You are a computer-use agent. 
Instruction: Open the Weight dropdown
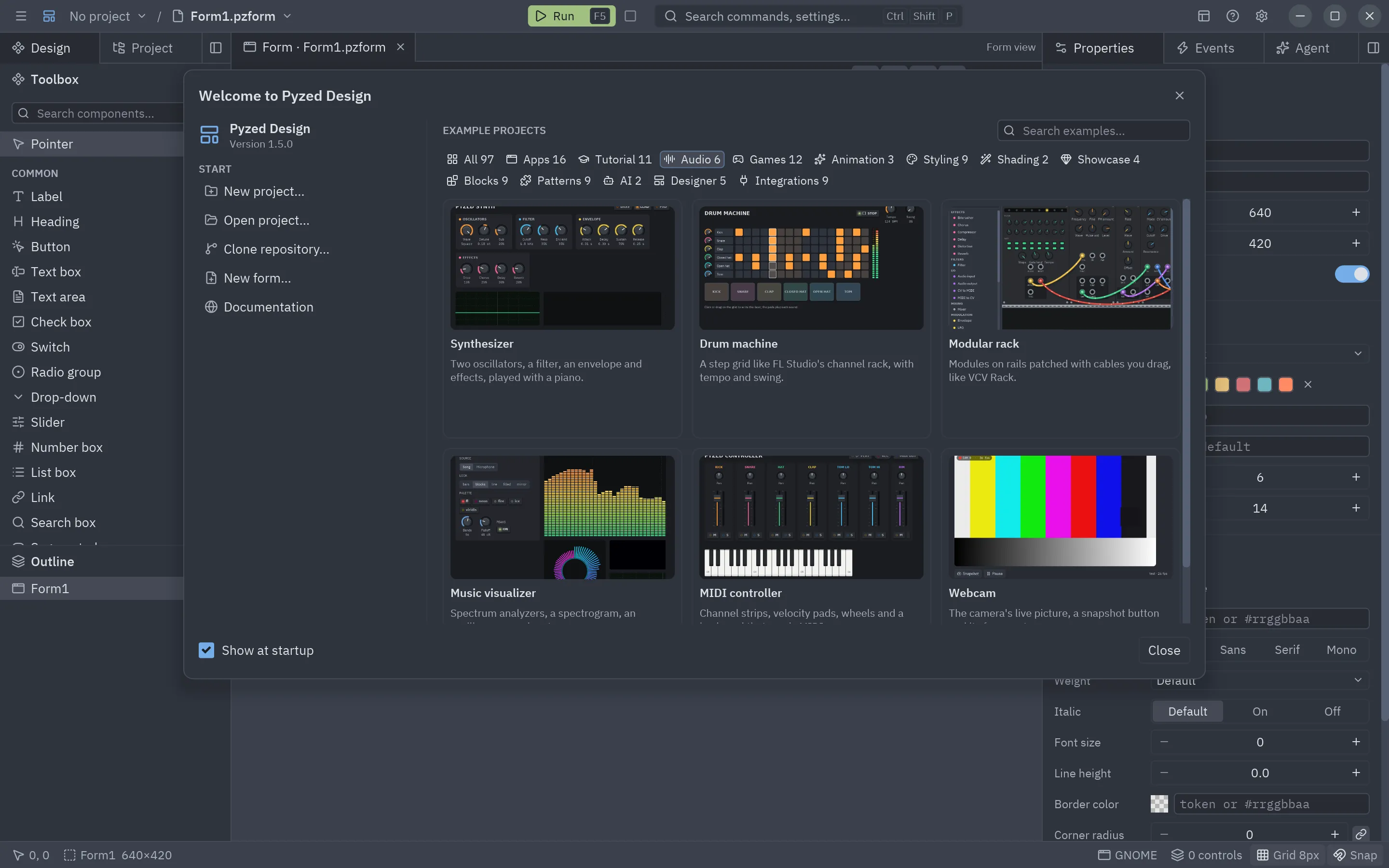pos(1260,680)
